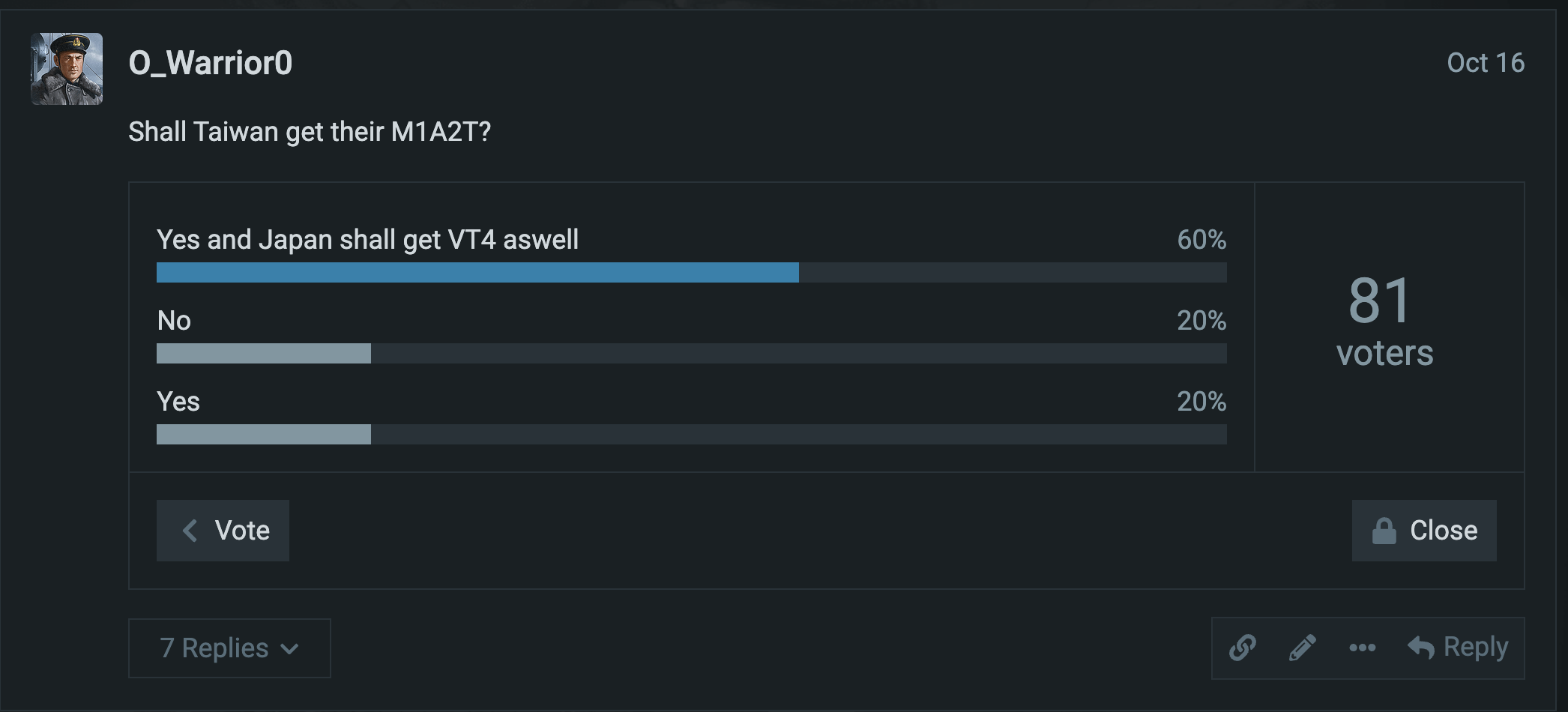
Task: Click the blue 60% result bar
Action: (x=477, y=273)
